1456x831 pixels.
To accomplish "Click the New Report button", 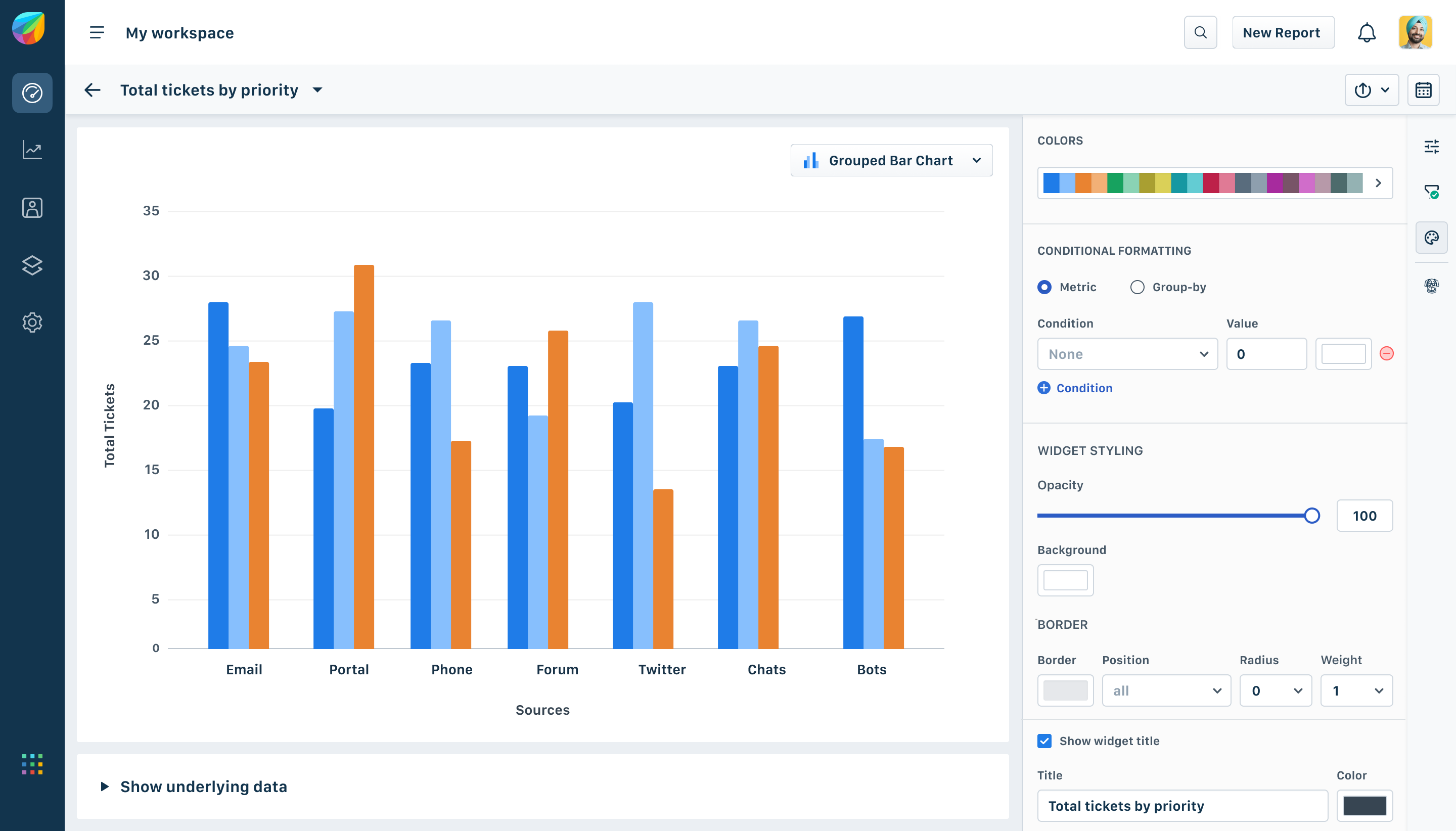I will 1282,32.
